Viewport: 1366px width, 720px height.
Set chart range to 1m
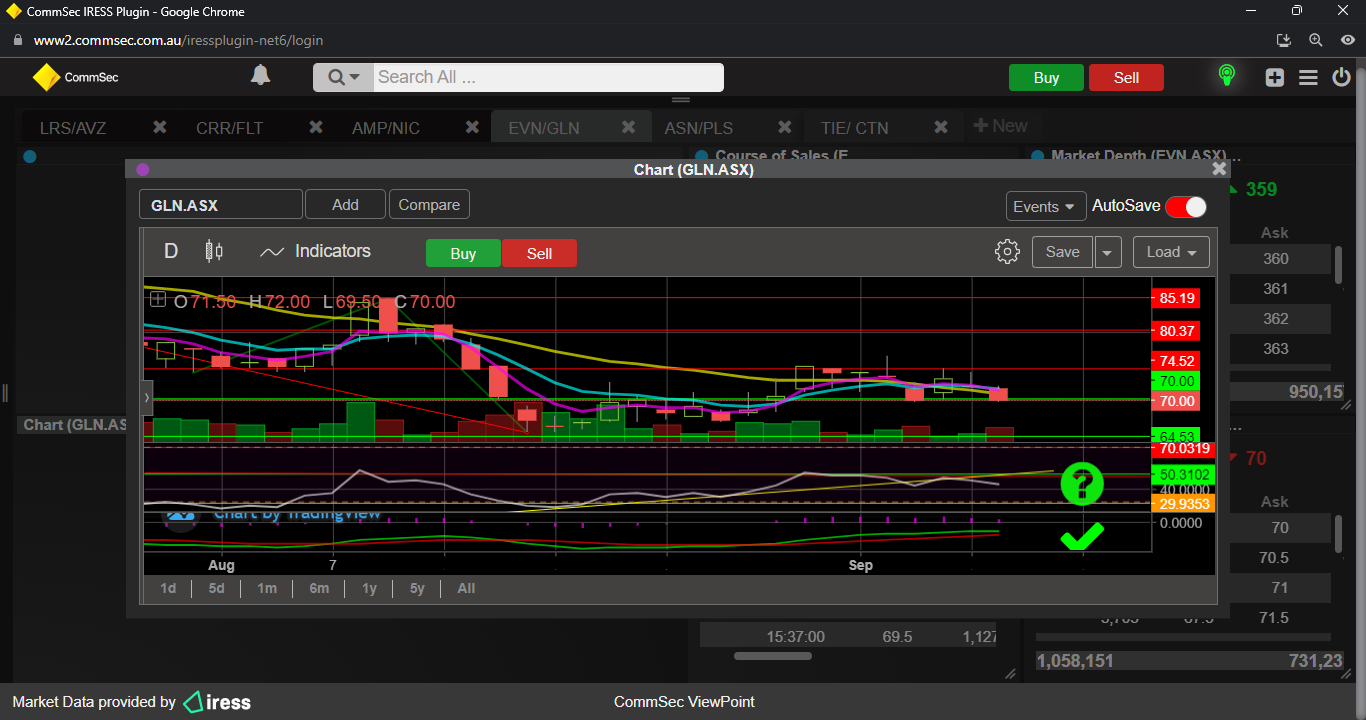[267, 588]
